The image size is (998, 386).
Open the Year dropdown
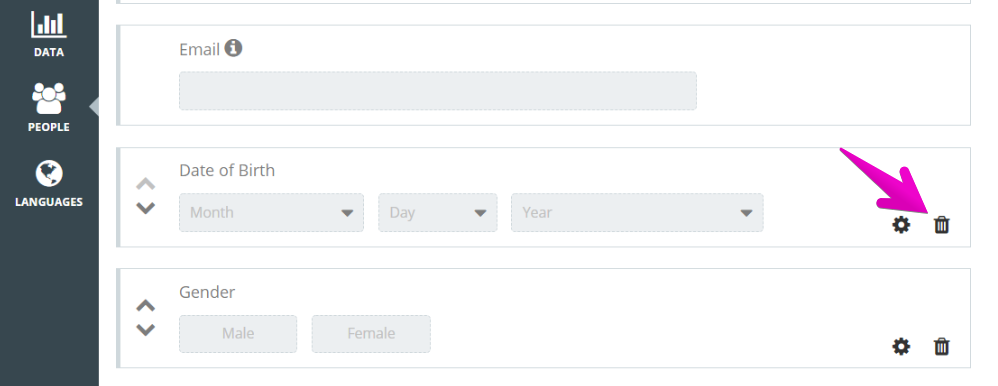click(x=637, y=213)
